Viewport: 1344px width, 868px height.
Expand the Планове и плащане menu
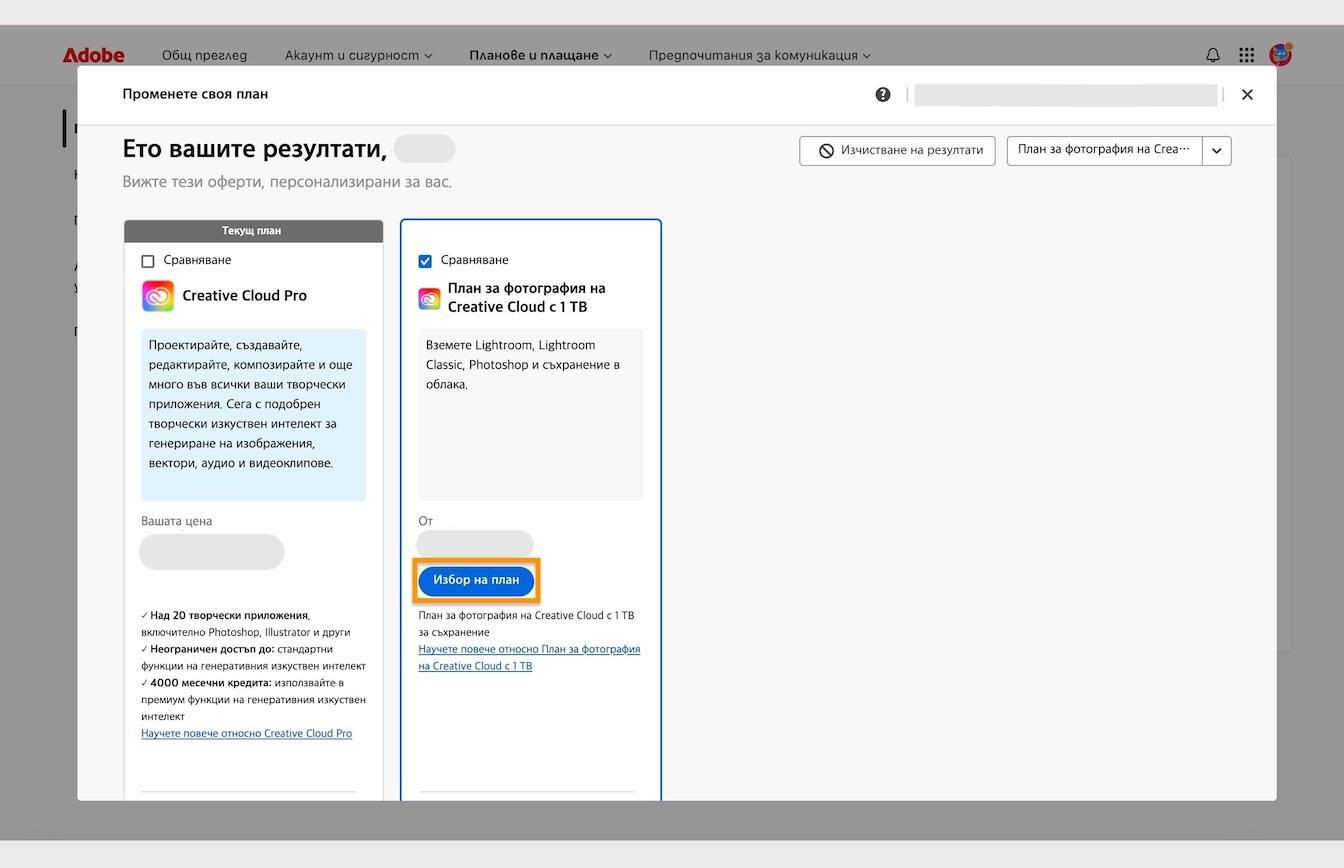click(x=540, y=55)
